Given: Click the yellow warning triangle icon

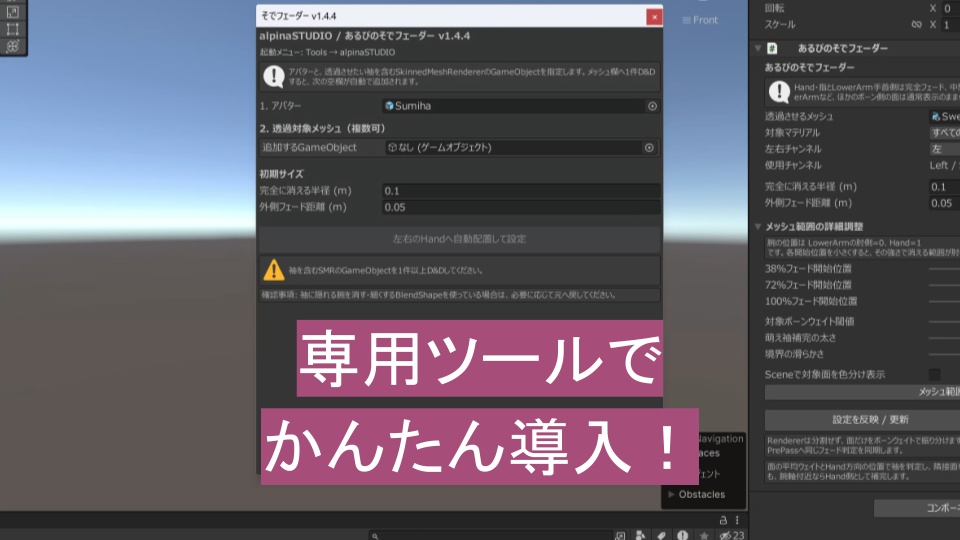Looking at the screenshot, I should click(x=274, y=270).
